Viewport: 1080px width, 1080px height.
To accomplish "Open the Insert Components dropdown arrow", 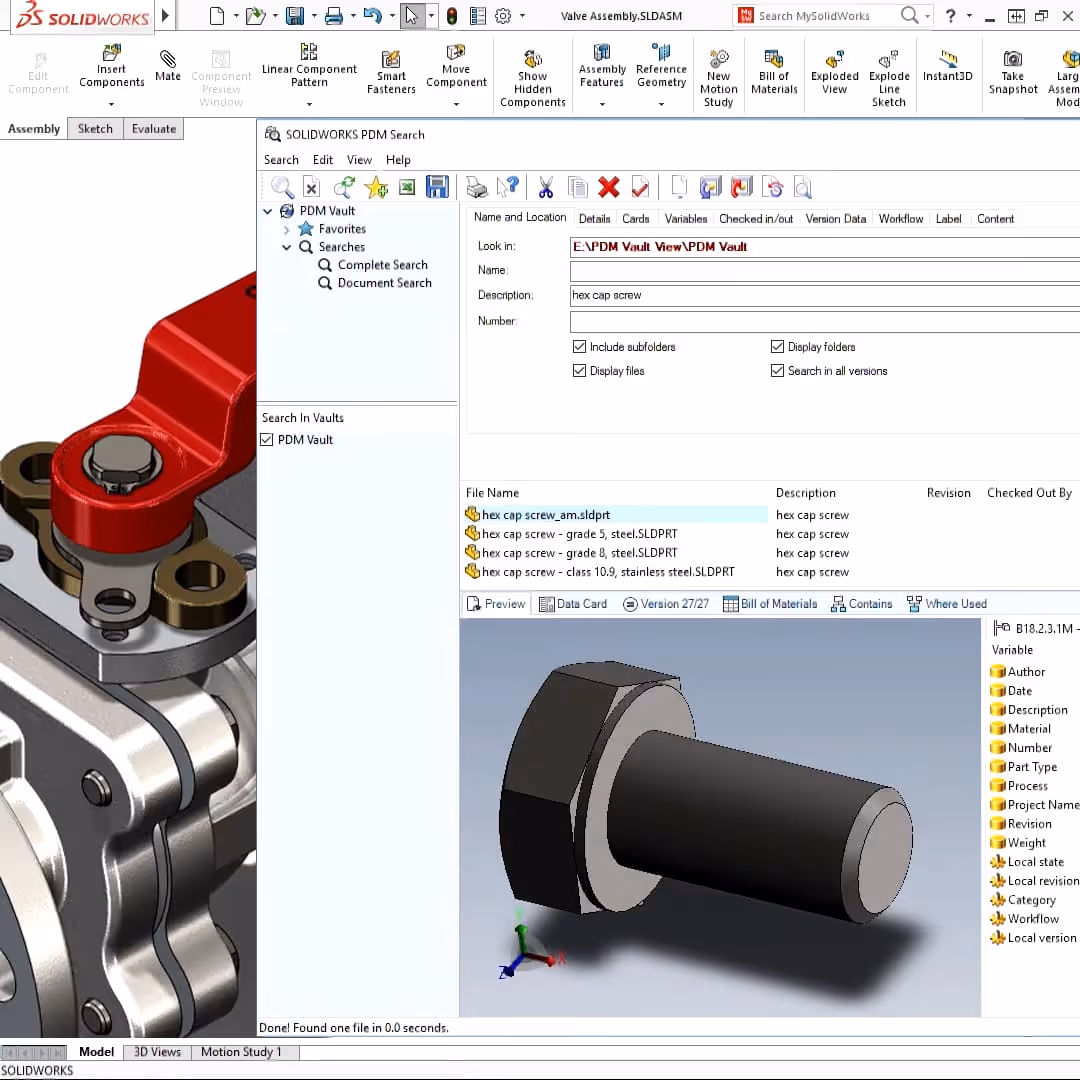I will pyautogui.click(x=112, y=104).
